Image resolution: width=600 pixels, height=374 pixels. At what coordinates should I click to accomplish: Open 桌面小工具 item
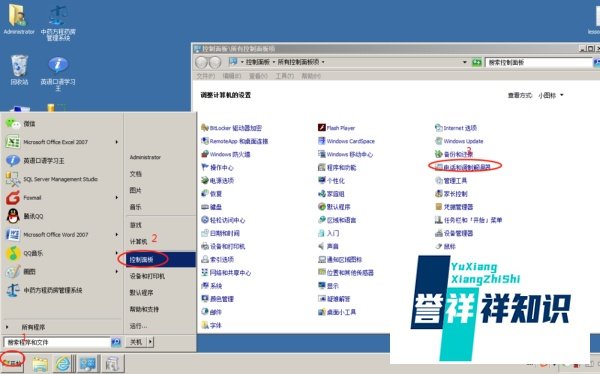pos(337,312)
